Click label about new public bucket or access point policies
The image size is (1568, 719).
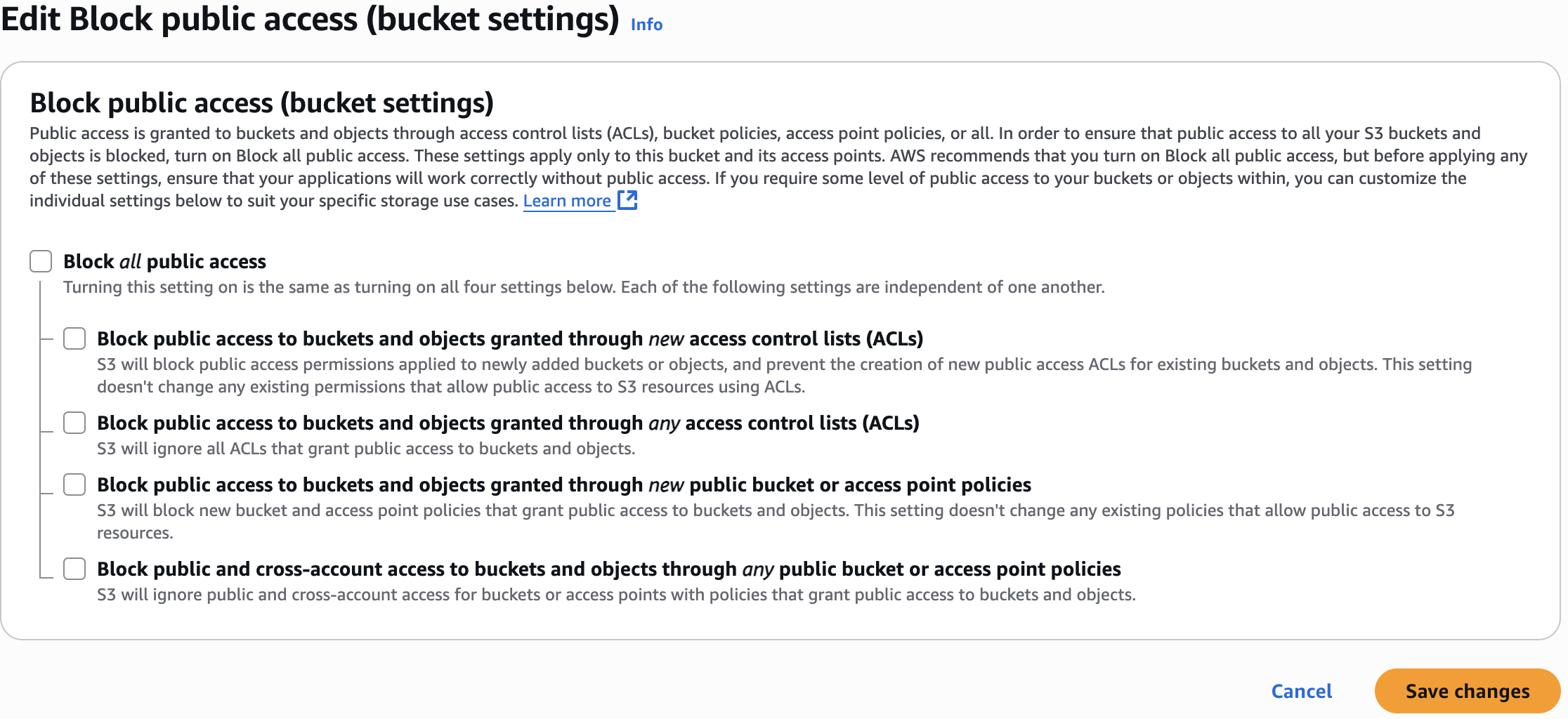564,484
